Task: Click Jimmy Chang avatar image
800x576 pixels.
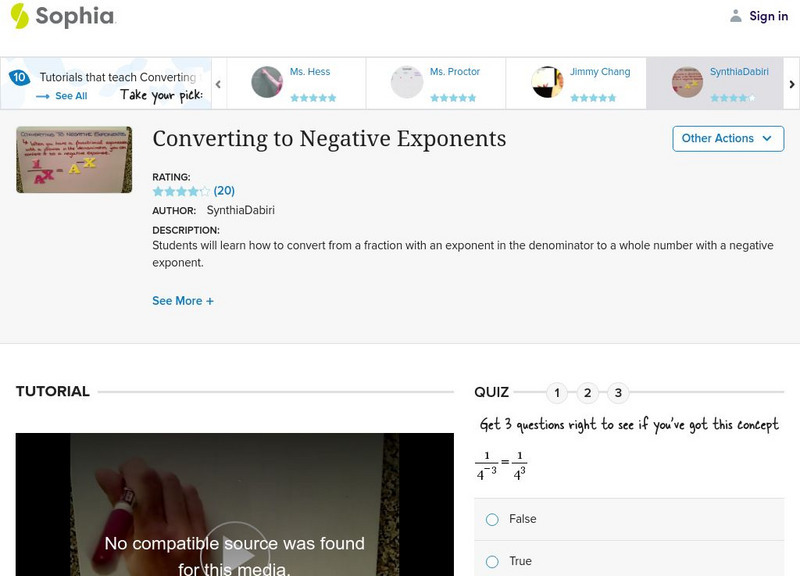Action: 547,82
